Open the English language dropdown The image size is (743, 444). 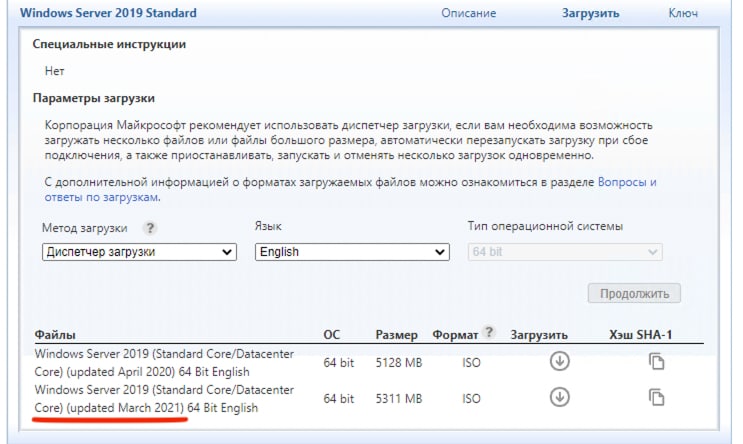(x=352, y=252)
